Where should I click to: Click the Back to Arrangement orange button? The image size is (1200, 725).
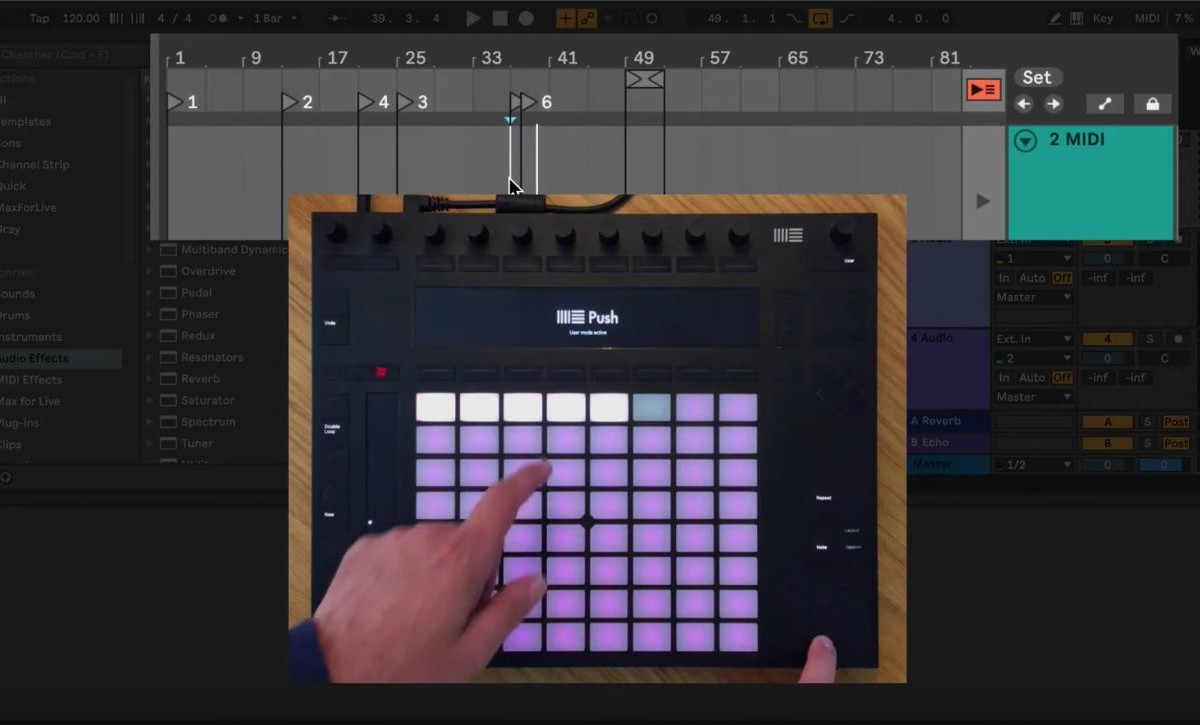coord(983,90)
